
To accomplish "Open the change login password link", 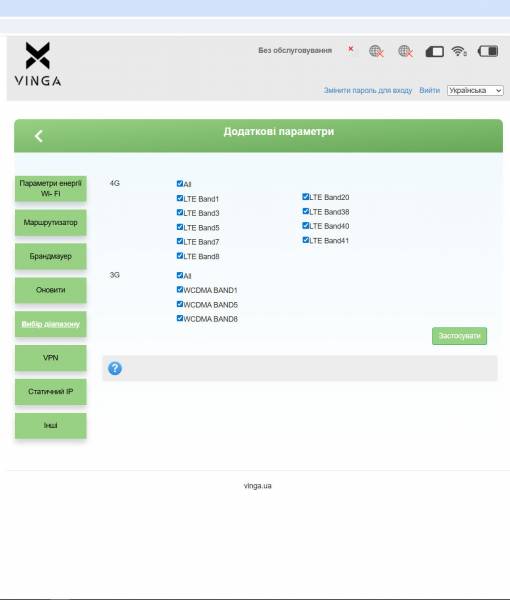I will [x=368, y=90].
